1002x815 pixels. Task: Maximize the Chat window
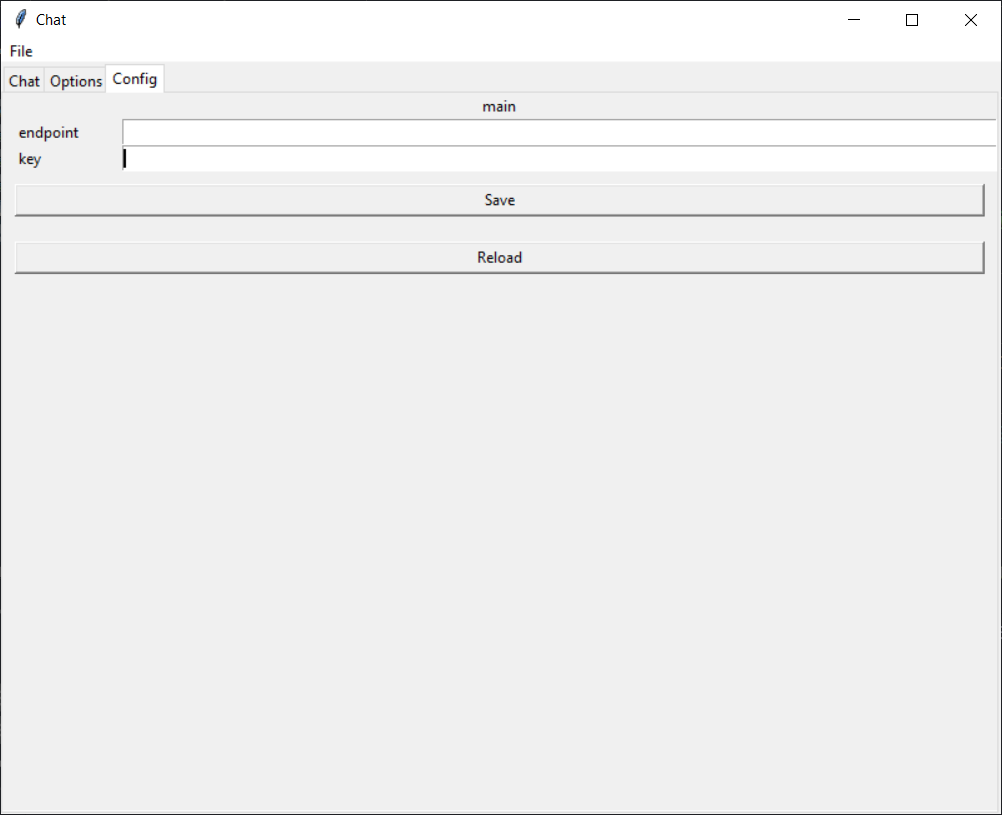click(911, 19)
